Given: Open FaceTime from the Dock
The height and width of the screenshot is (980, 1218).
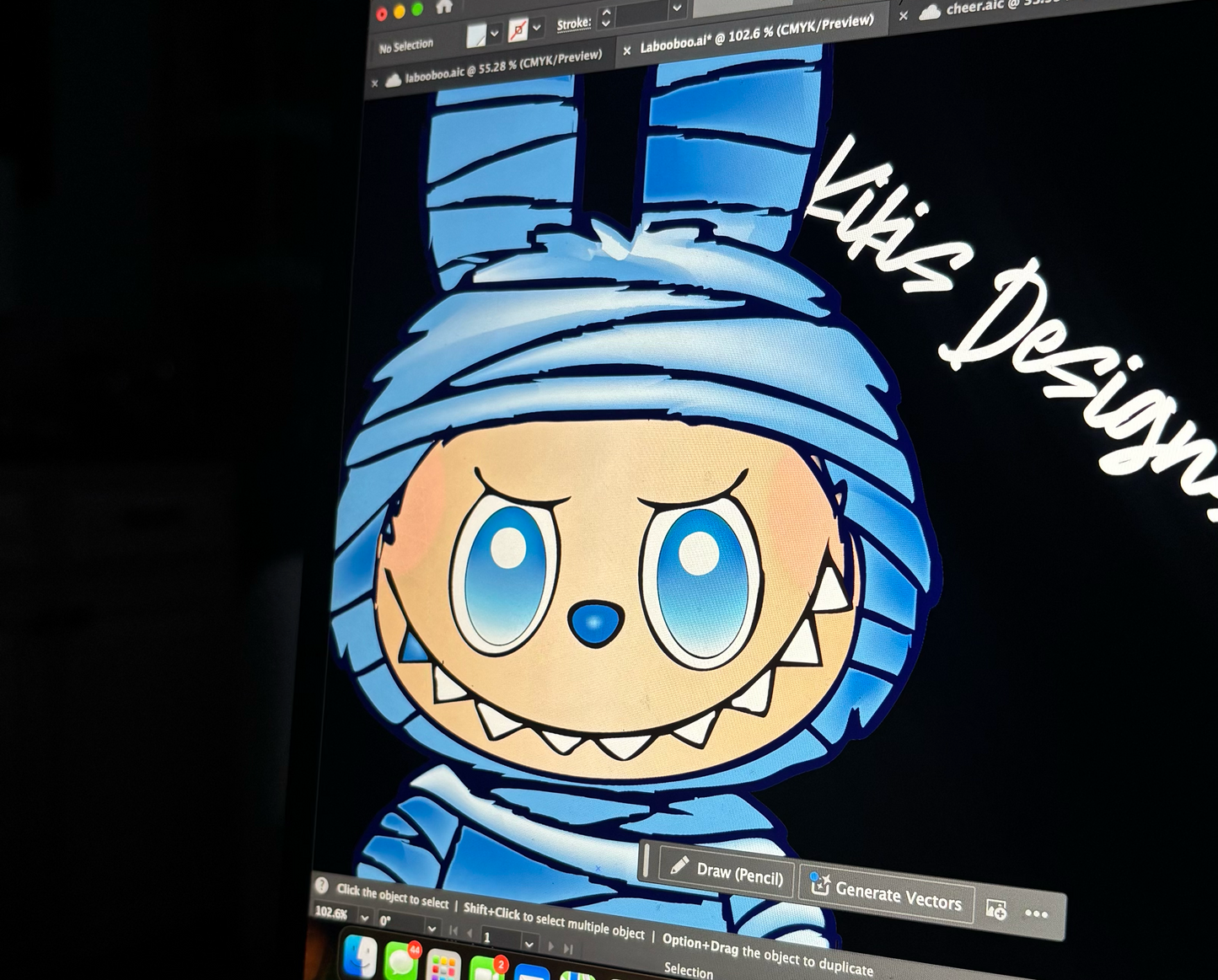Looking at the screenshot, I should [x=485, y=970].
